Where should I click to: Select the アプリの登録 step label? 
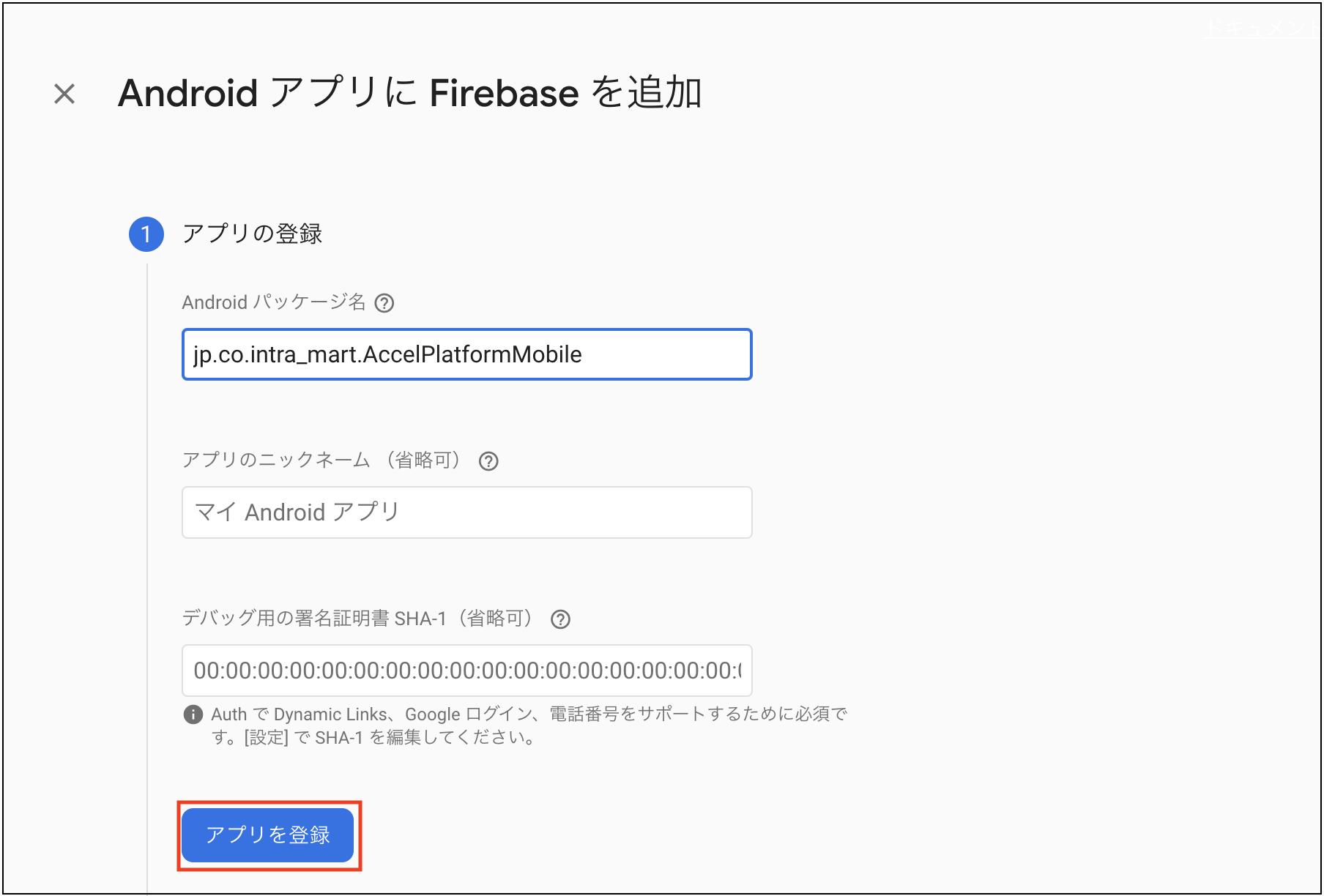tap(253, 234)
